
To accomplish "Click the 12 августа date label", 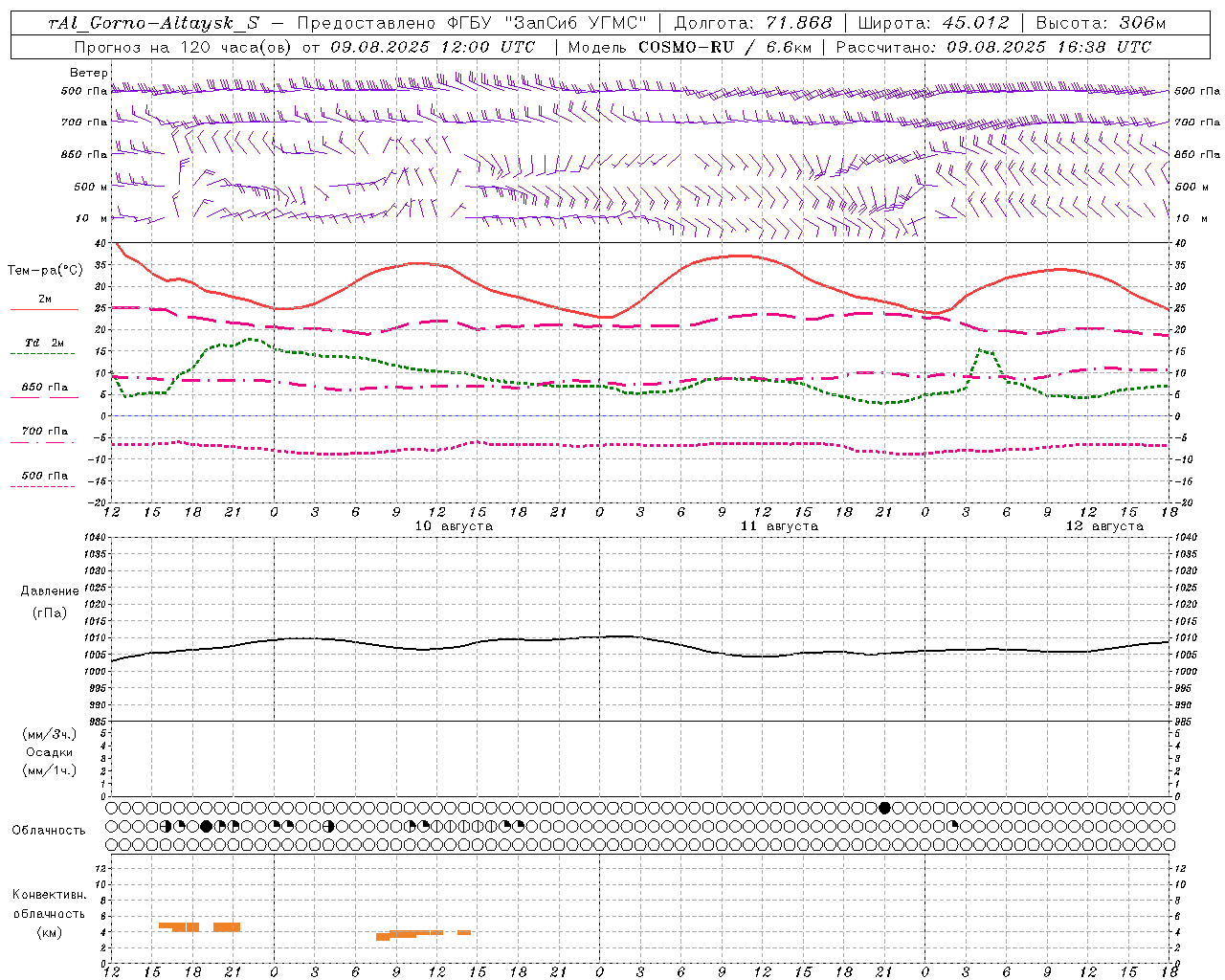I will pos(1104,526).
